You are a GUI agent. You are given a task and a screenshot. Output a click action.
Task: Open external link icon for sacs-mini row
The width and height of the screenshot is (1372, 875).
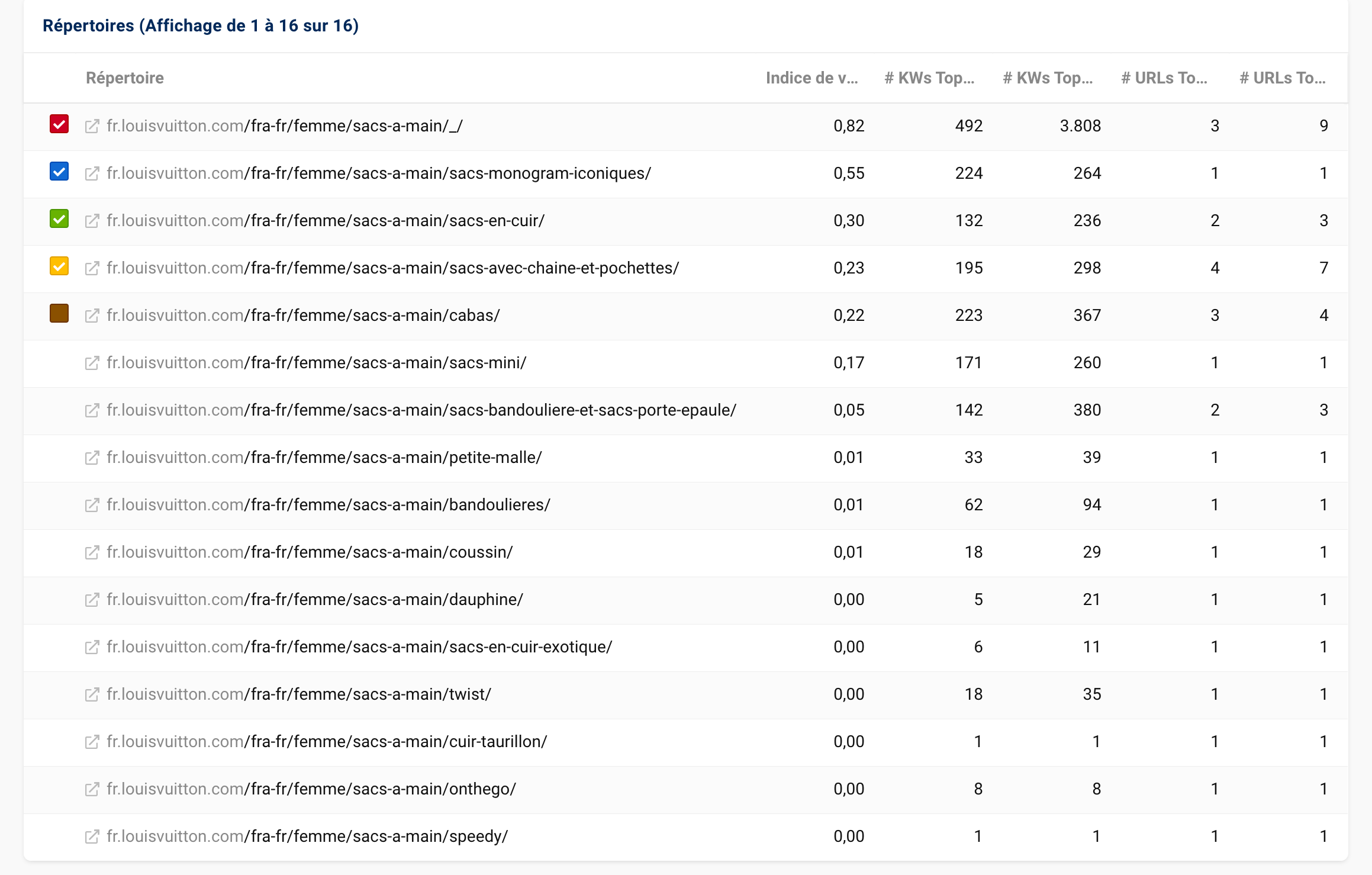[x=92, y=363]
